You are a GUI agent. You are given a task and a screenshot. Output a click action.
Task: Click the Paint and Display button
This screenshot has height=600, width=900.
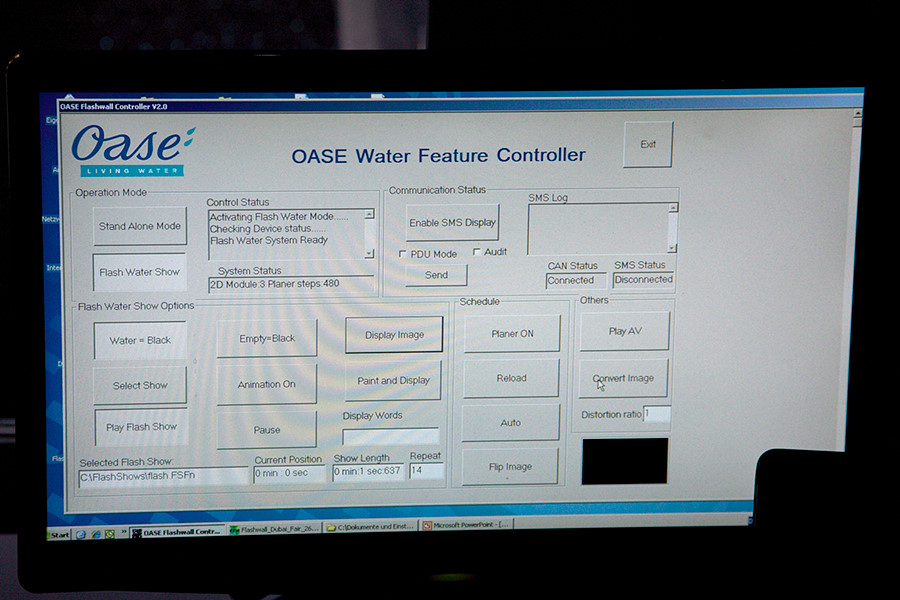tap(393, 380)
